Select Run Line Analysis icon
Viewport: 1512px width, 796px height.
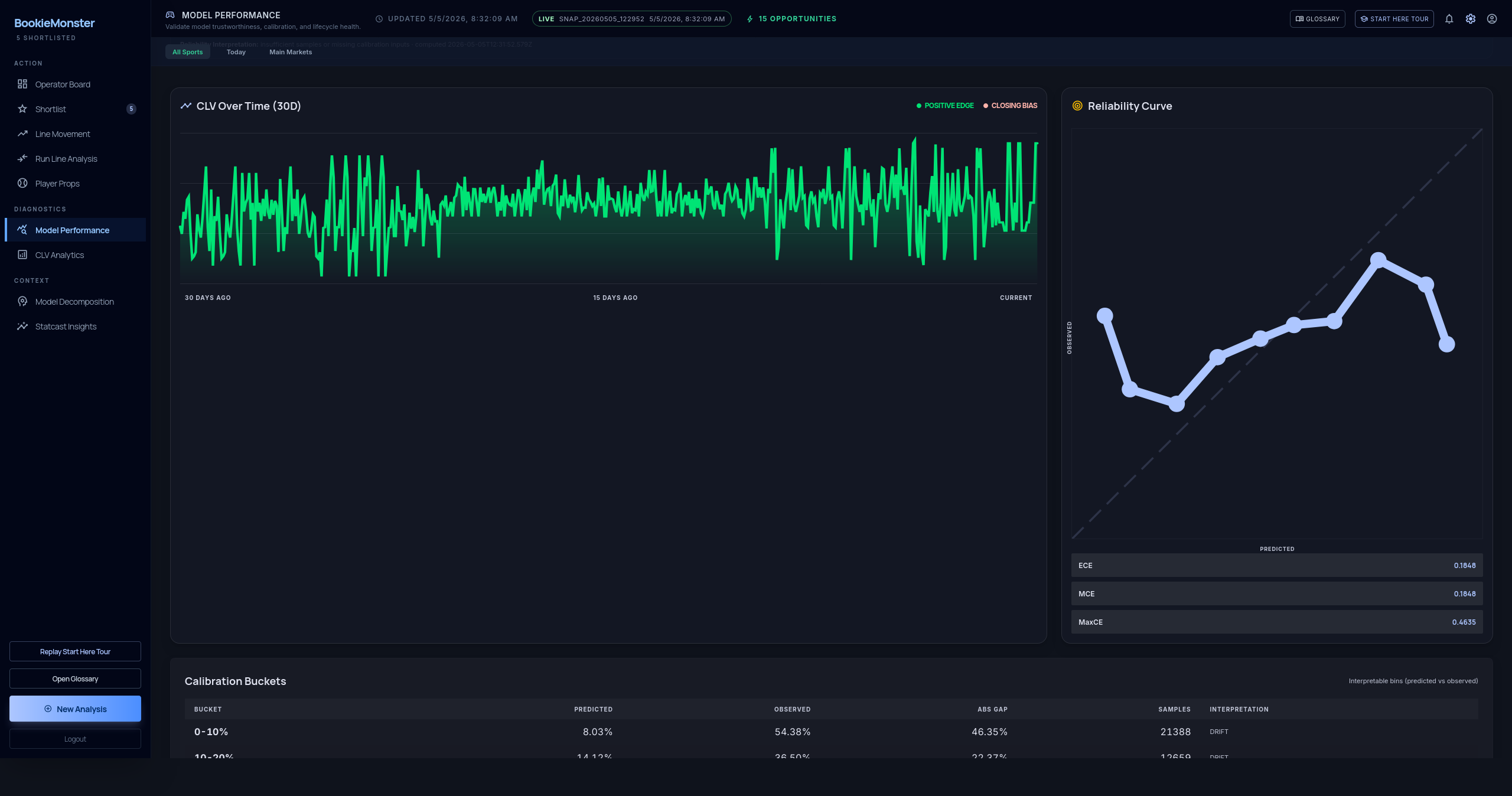coord(22,158)
